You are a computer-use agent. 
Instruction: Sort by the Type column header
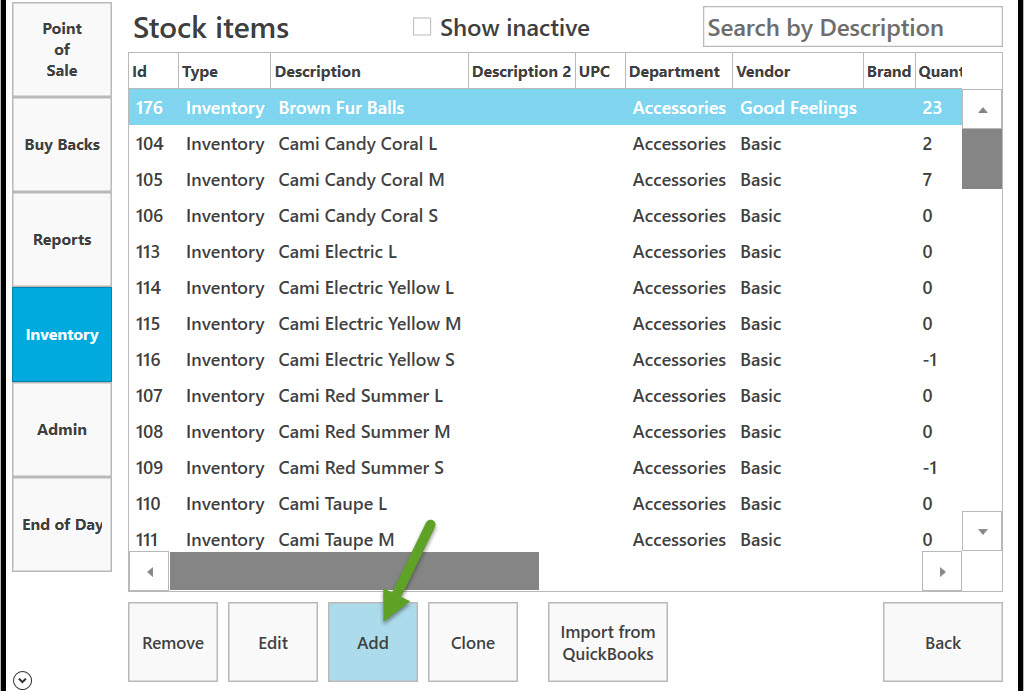(x=224, y=71)
